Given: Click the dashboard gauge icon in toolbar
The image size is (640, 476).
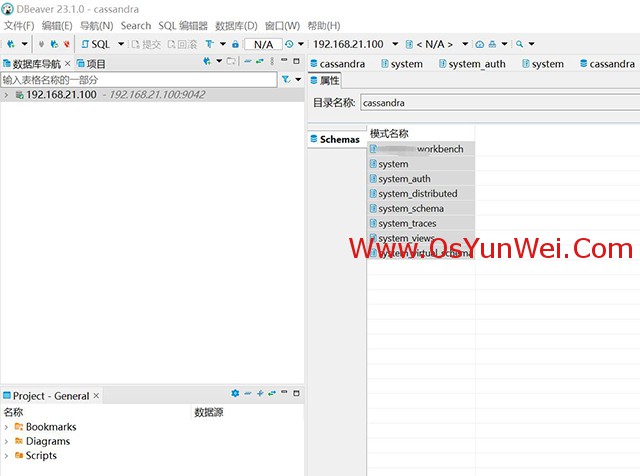Looking at the screenshot, I should pyautogui.click(x=480, y=44).
